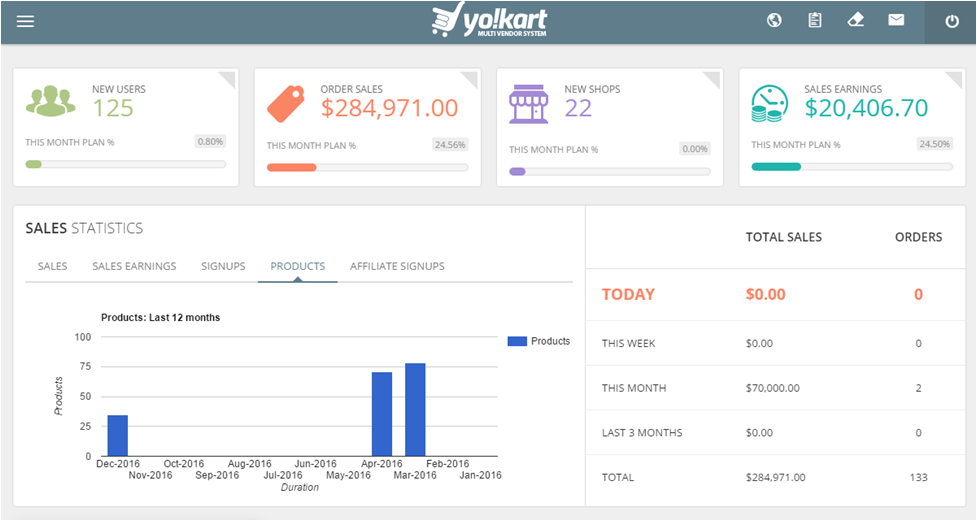The image size is (977, 521).
Task: Click the New Shops count 22
Action: [x=578, y=108]
